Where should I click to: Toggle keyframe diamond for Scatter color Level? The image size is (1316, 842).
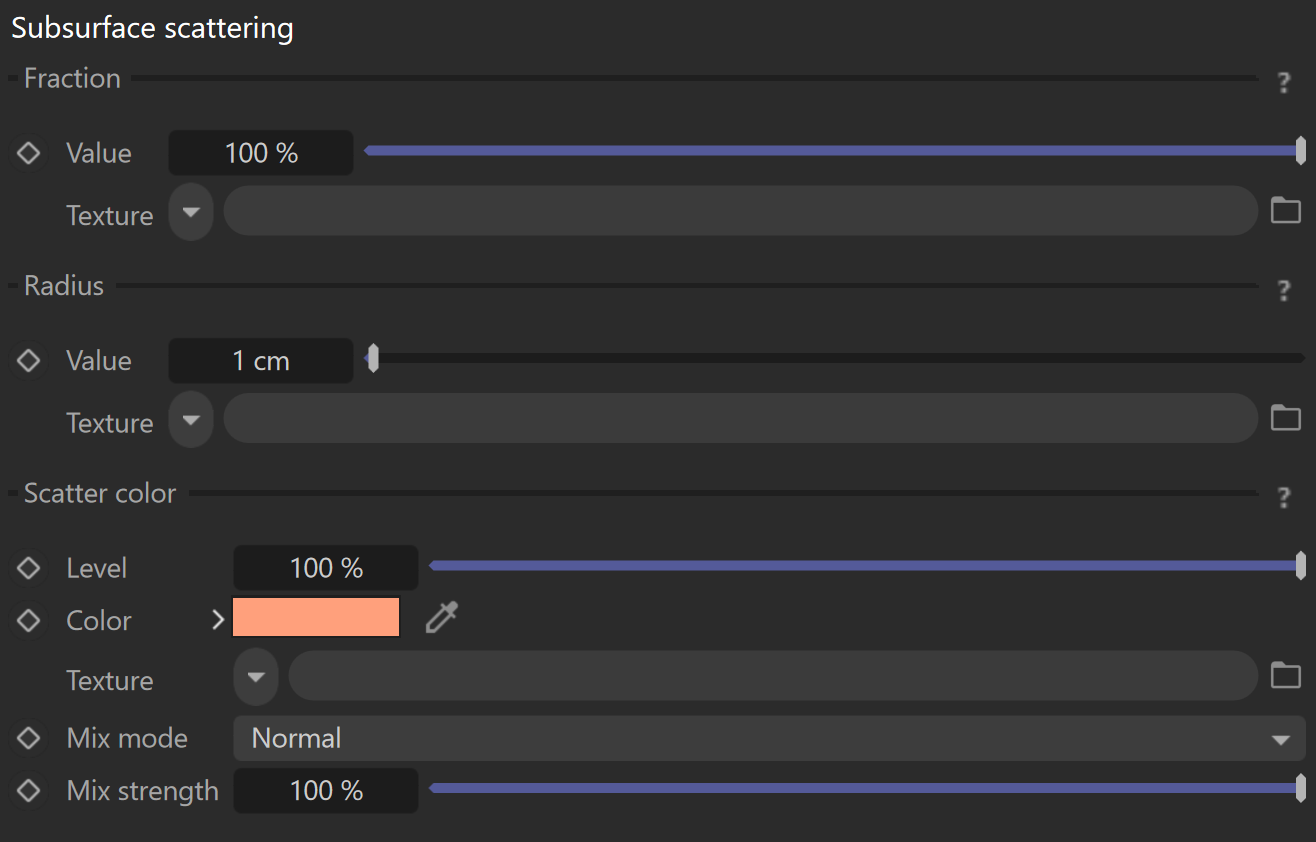28,568
